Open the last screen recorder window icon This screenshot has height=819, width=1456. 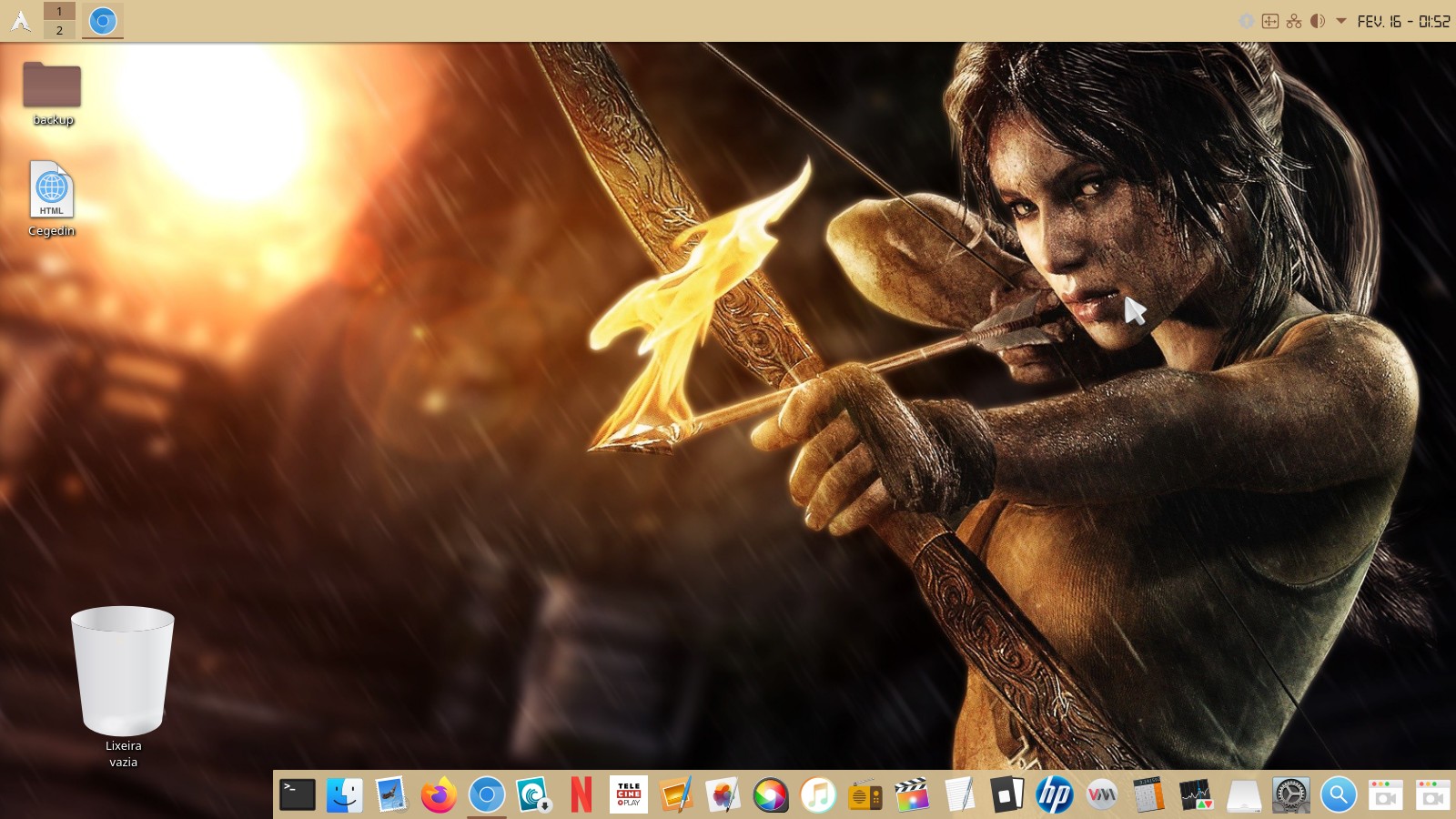[1433, 795]
